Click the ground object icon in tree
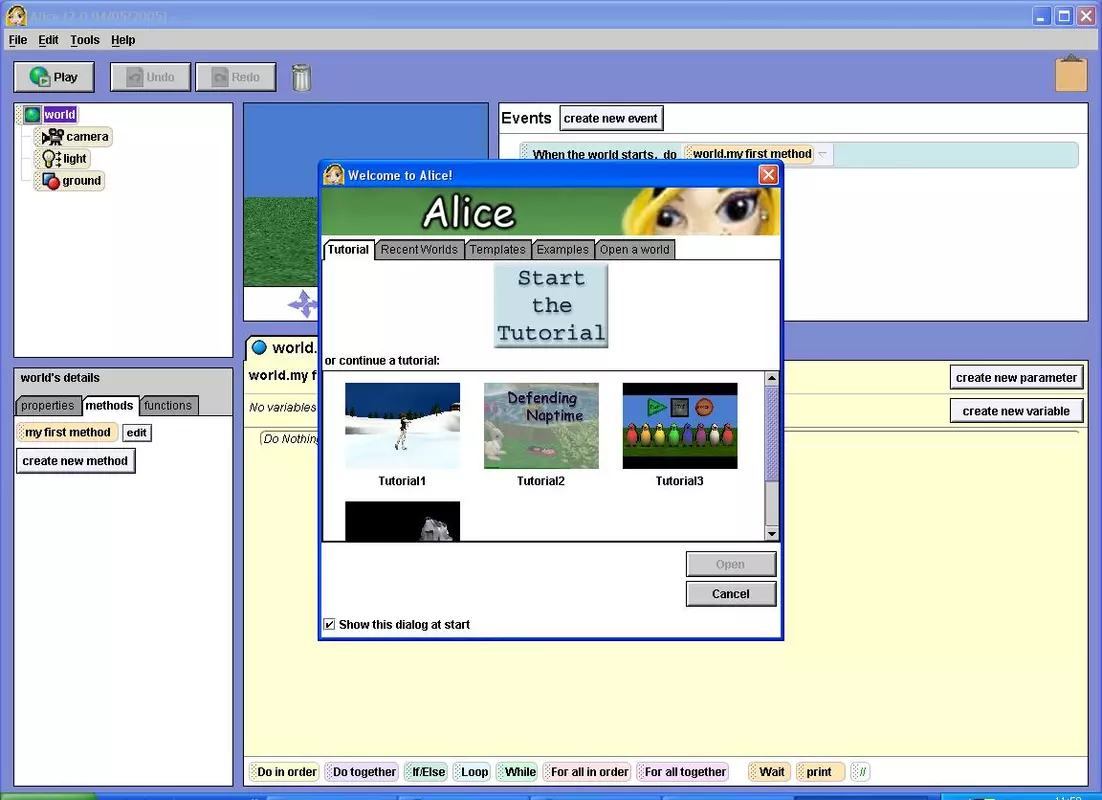 [51, 181]
